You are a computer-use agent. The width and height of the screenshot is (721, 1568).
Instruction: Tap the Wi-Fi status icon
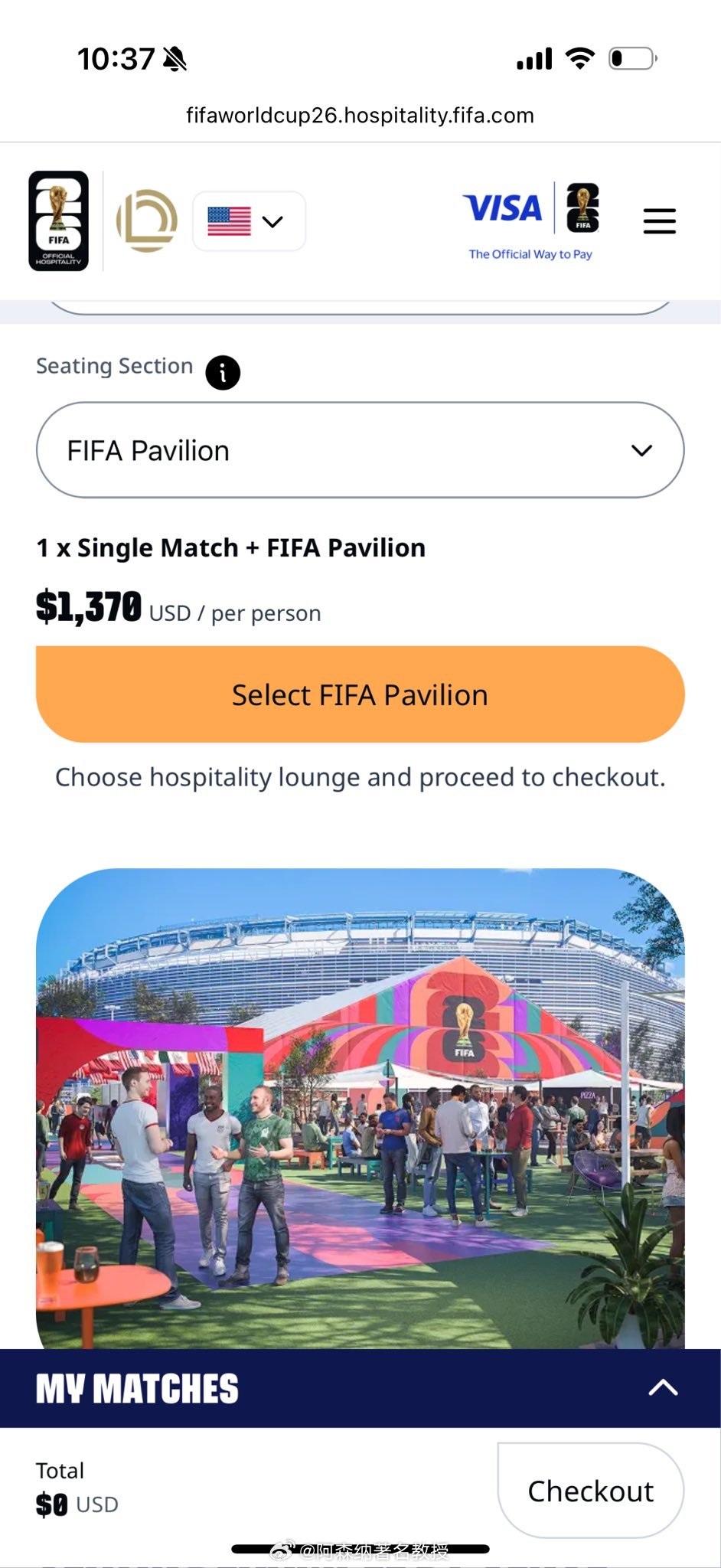tap(579, 58)
